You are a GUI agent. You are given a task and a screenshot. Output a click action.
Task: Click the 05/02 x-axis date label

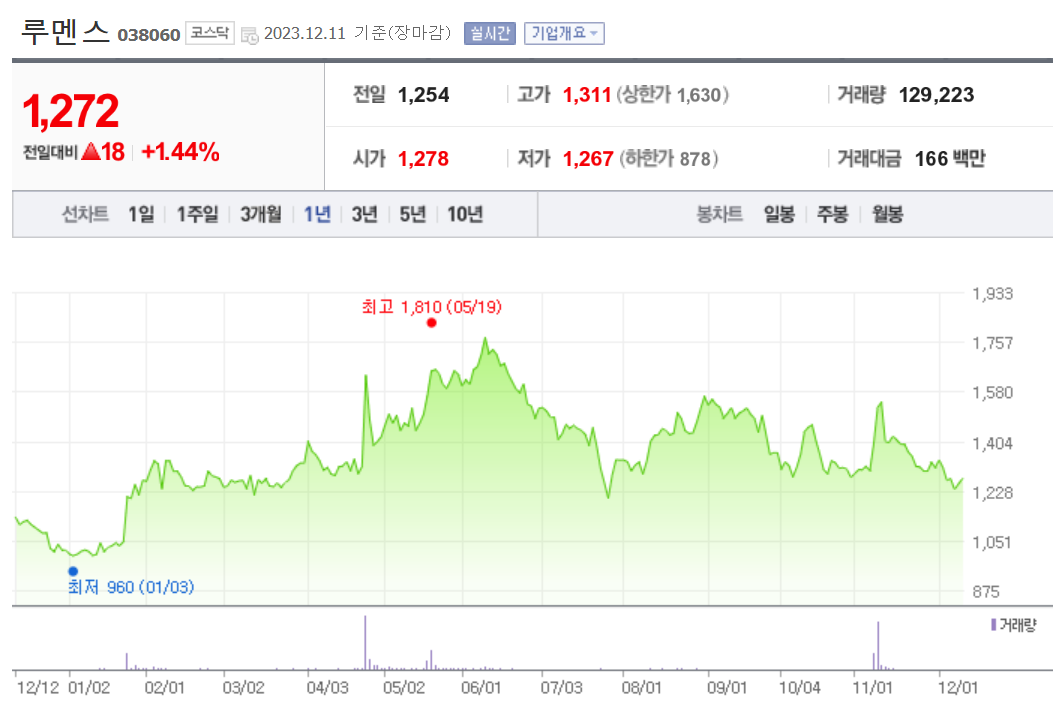pos(404,688)
